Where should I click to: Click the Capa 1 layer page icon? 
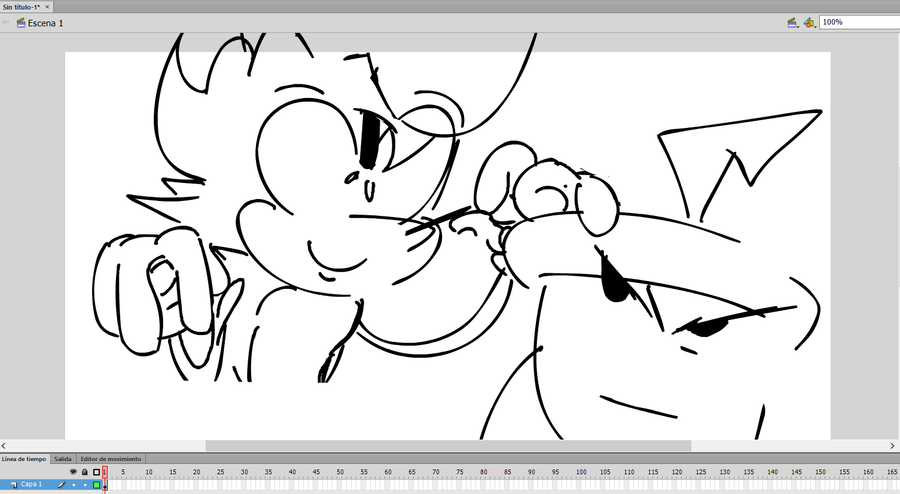coord(14,485)
